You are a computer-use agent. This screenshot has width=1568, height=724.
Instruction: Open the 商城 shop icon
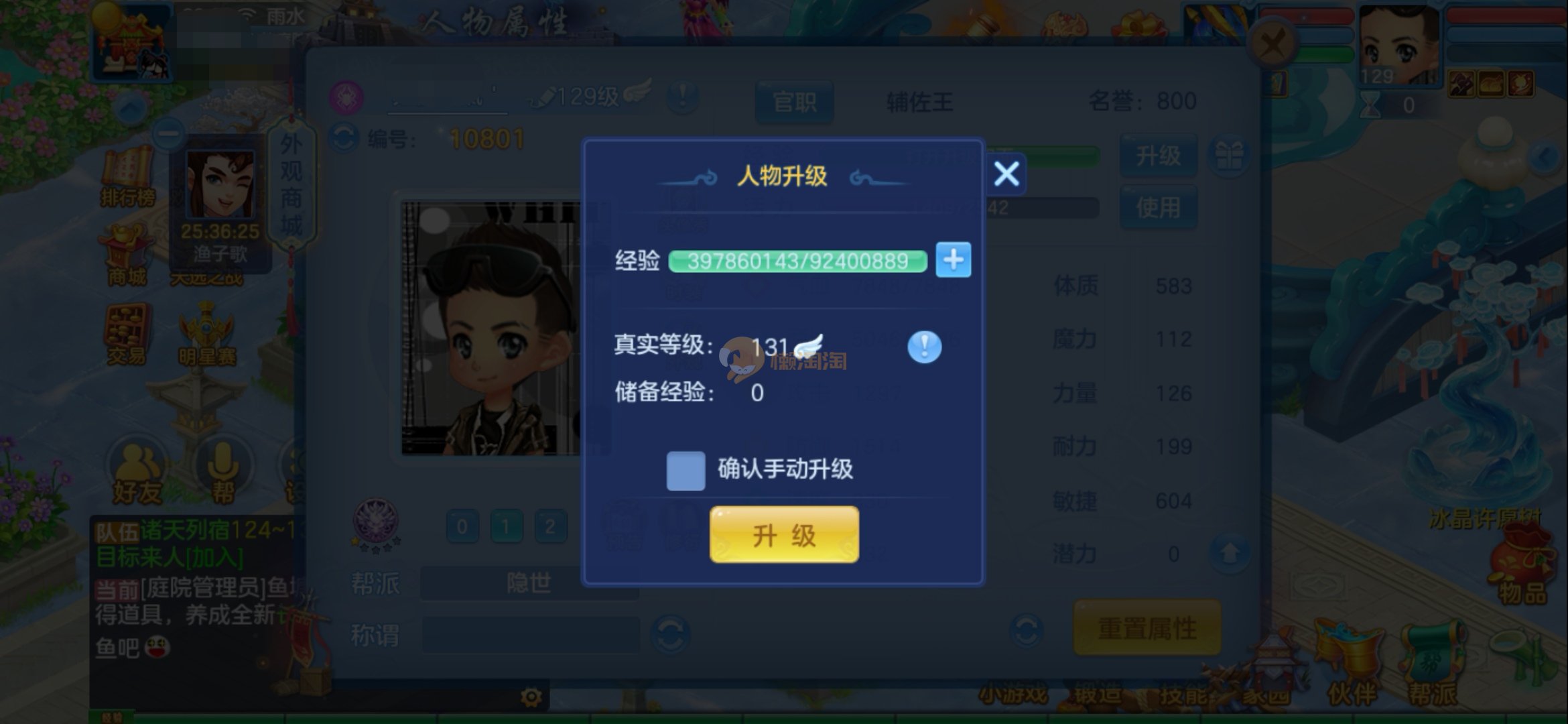pos(126,257)
